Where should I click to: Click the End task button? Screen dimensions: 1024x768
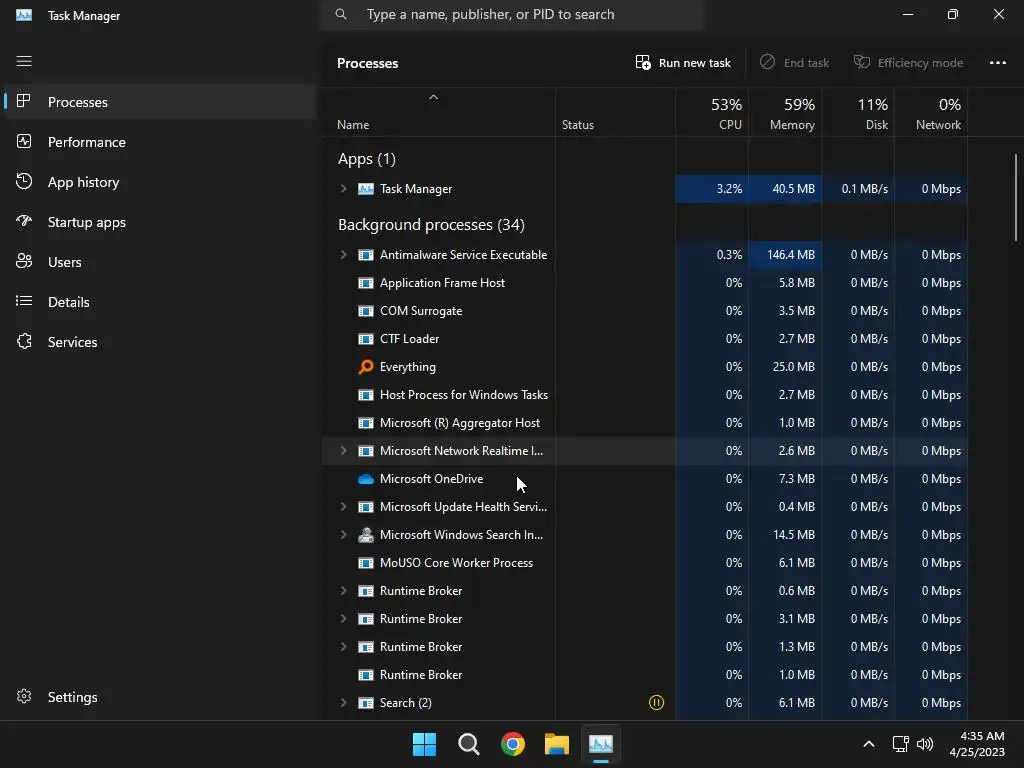794,63
